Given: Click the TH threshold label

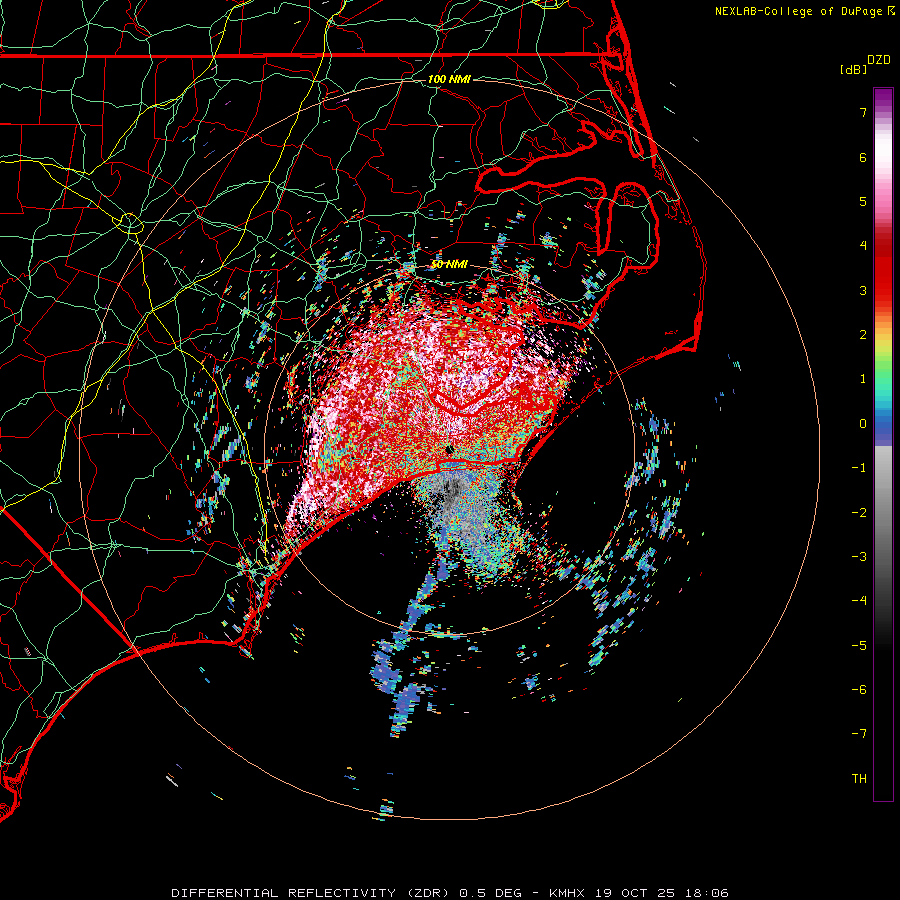Looking at the screenshot, I should click(859, 779).
